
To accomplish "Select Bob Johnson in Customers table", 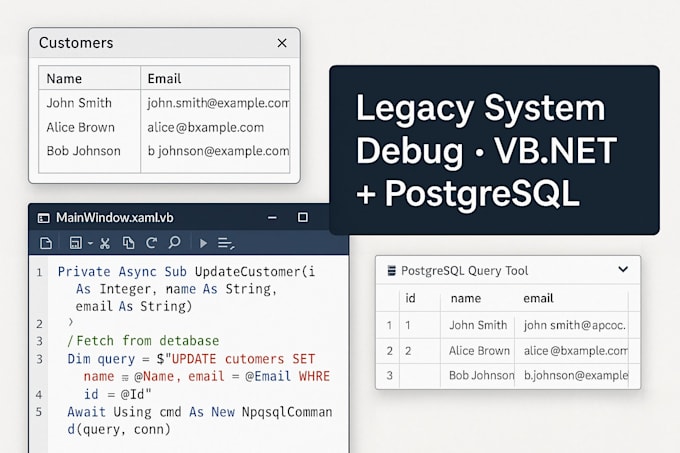I will coord(84,151).
